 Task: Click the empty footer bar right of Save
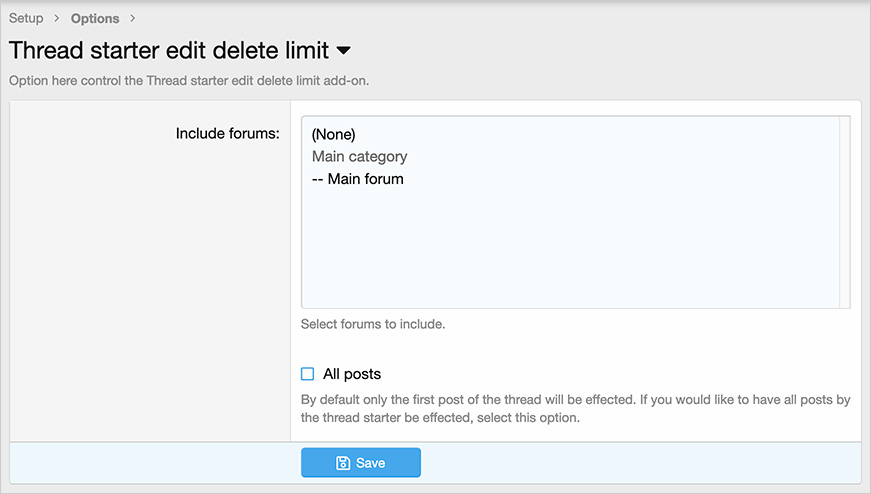point(640,463)
